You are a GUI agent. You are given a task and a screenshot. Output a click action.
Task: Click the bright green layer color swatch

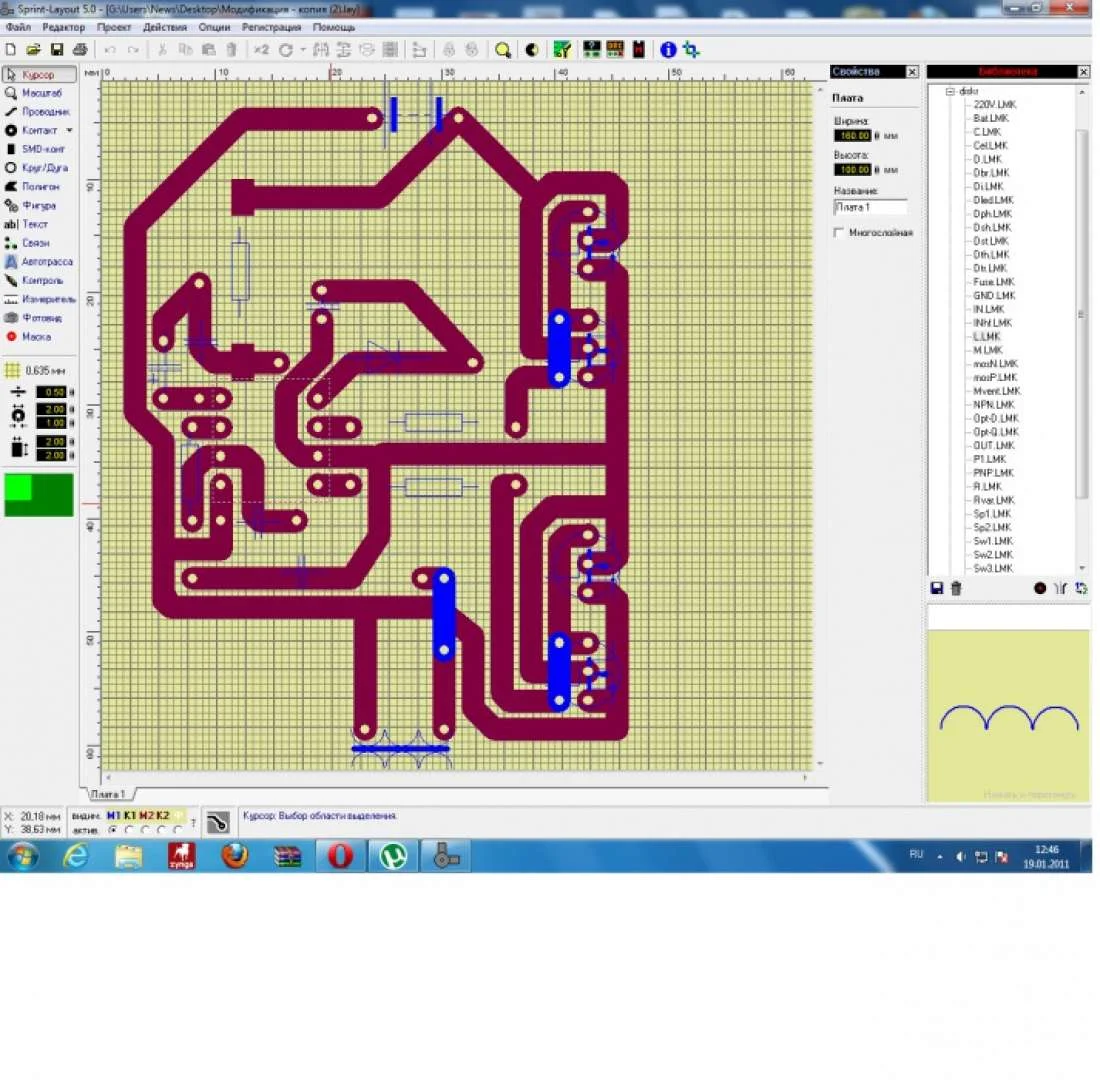[x=19, y=487]
